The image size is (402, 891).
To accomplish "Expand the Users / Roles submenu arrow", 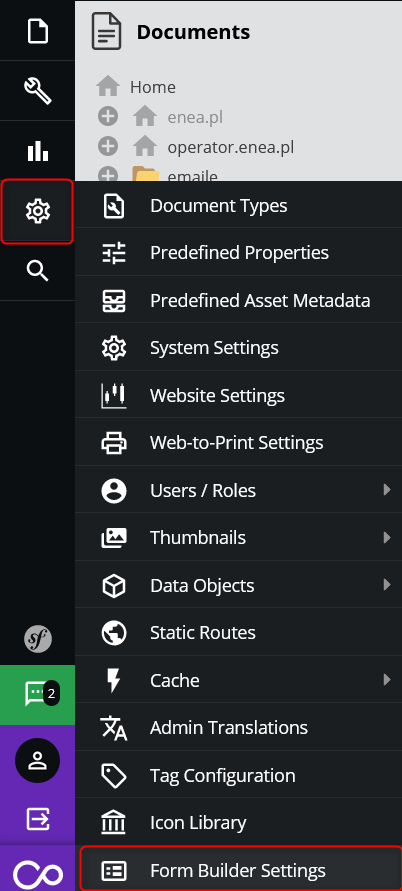I will [387, 489].
